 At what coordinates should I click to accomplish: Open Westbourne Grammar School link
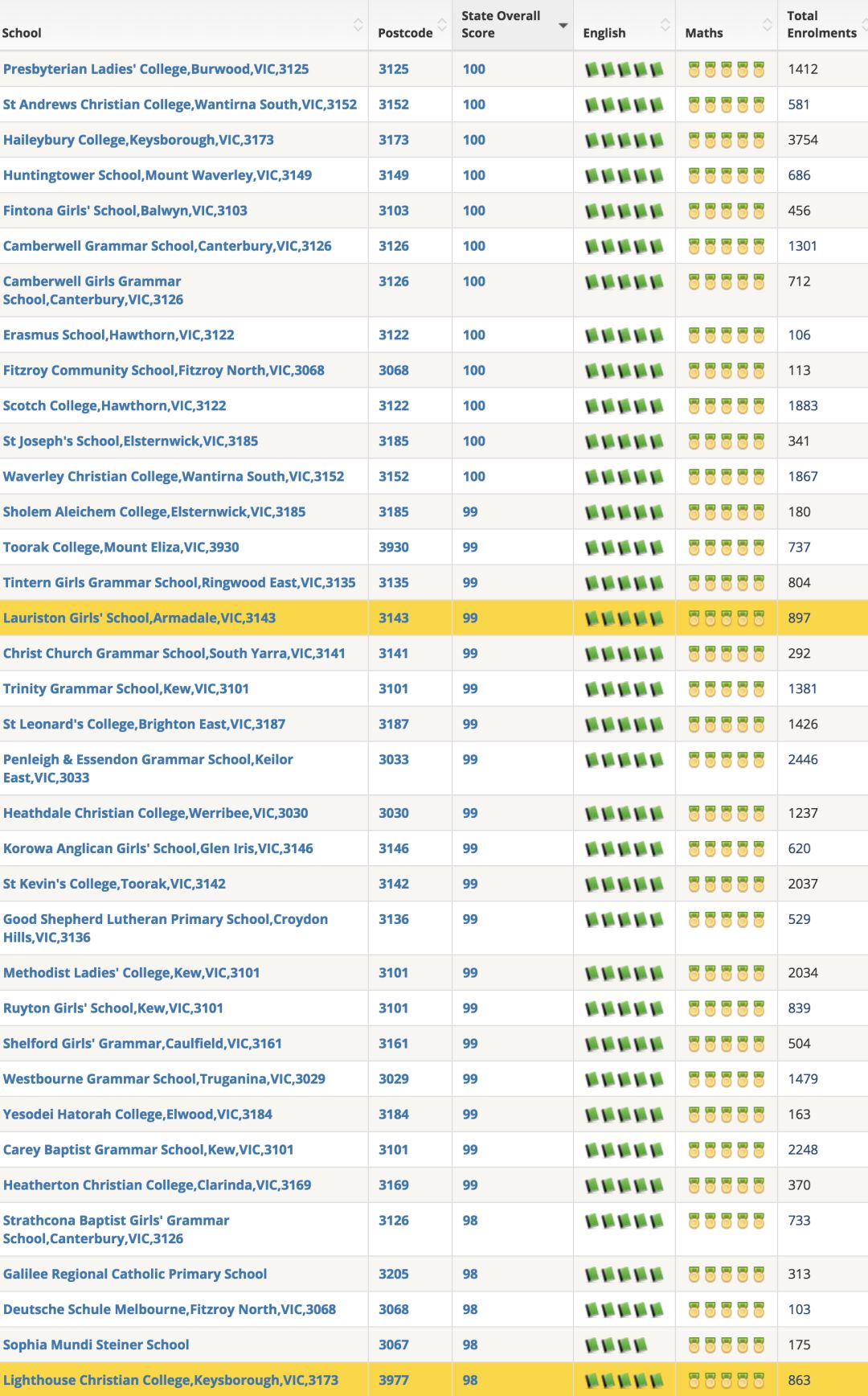click(165, 1079)
